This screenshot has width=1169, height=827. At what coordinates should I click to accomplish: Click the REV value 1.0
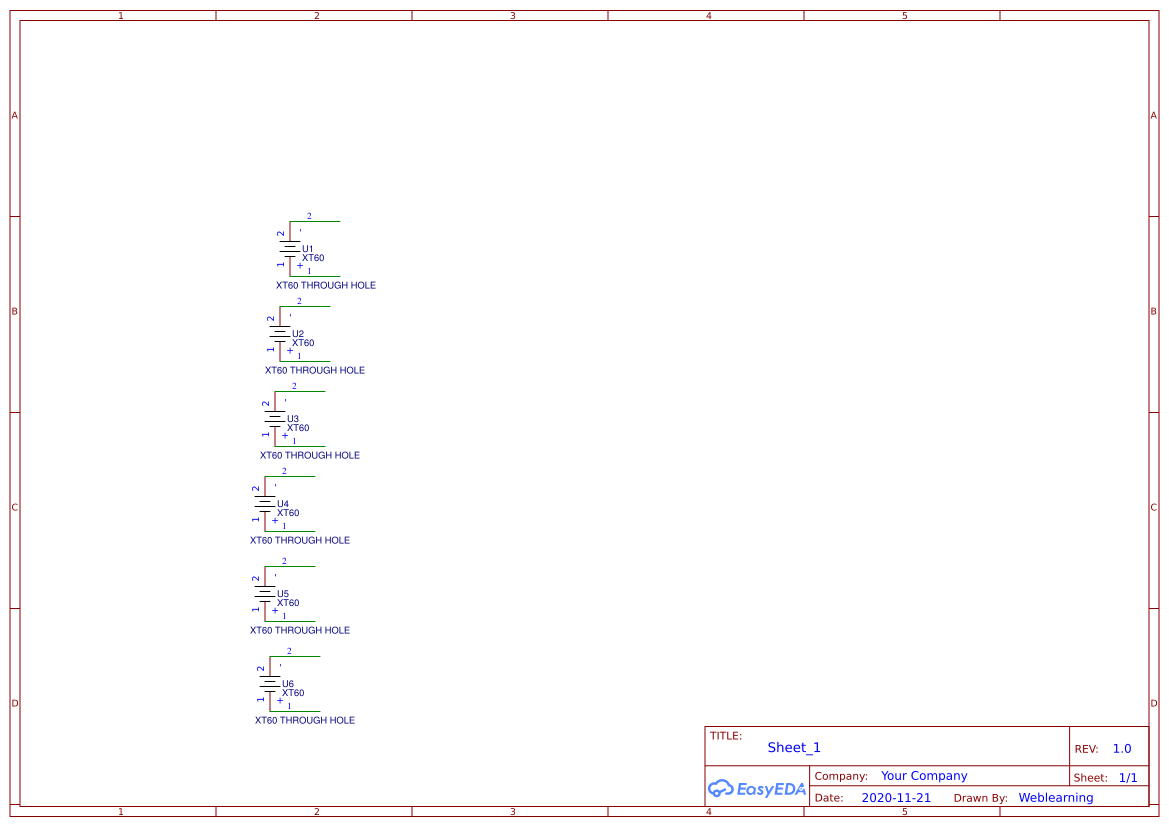coord(1121,747)
